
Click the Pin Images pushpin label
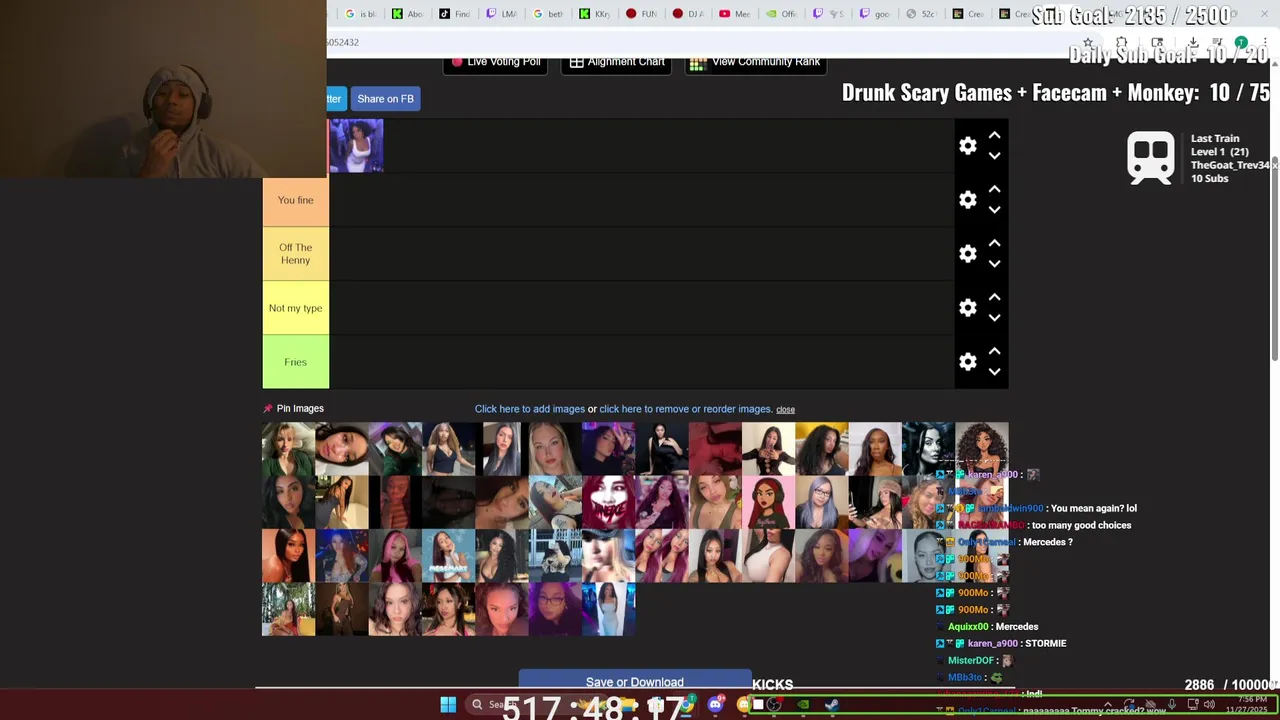(293, 408)
